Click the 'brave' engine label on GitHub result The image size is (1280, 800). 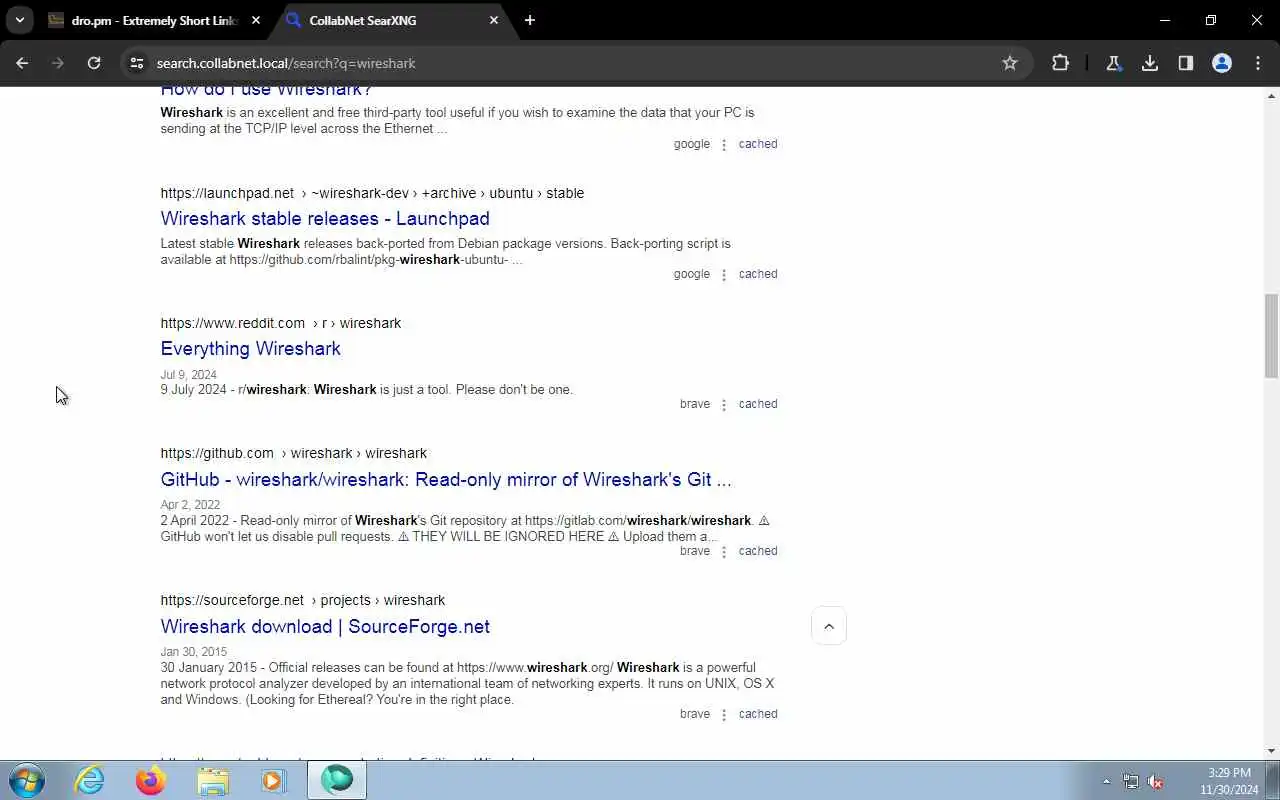(695, 551)
